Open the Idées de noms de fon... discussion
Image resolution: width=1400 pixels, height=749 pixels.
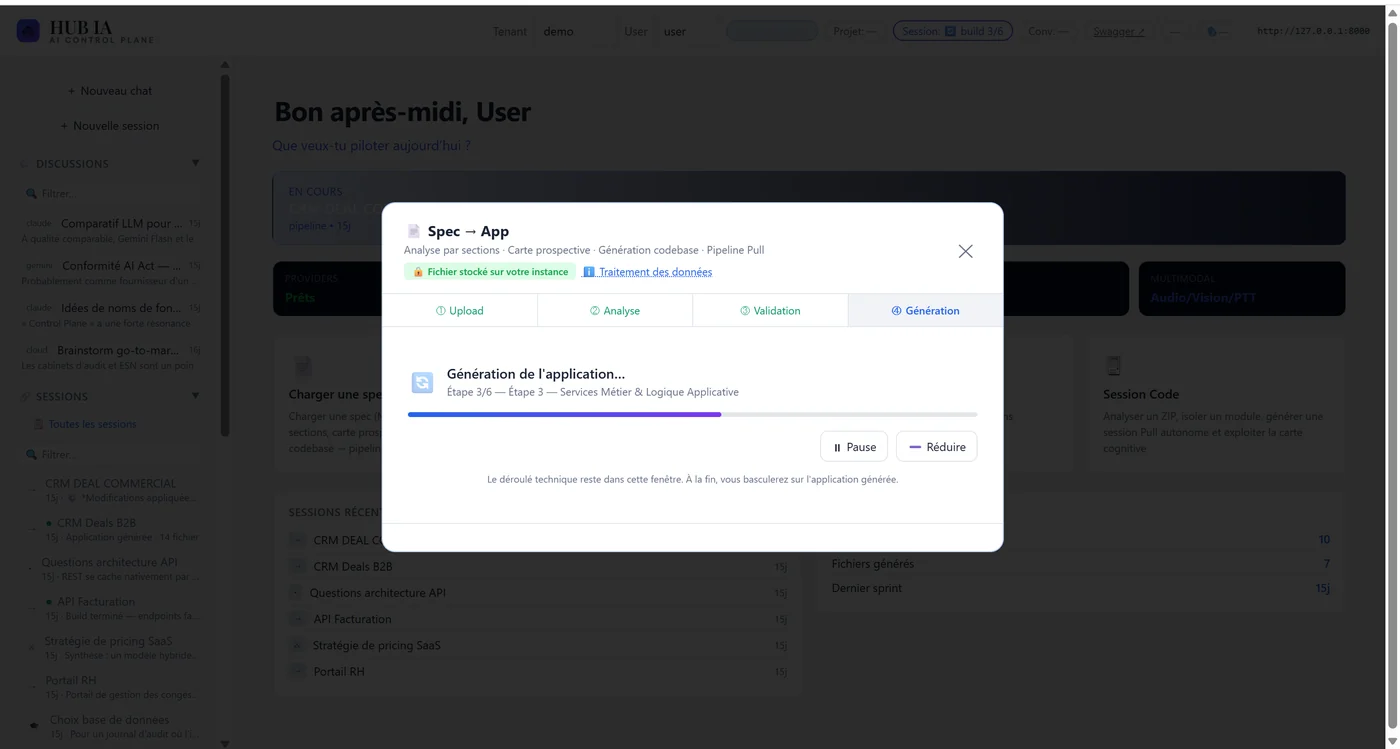(111, 315)
